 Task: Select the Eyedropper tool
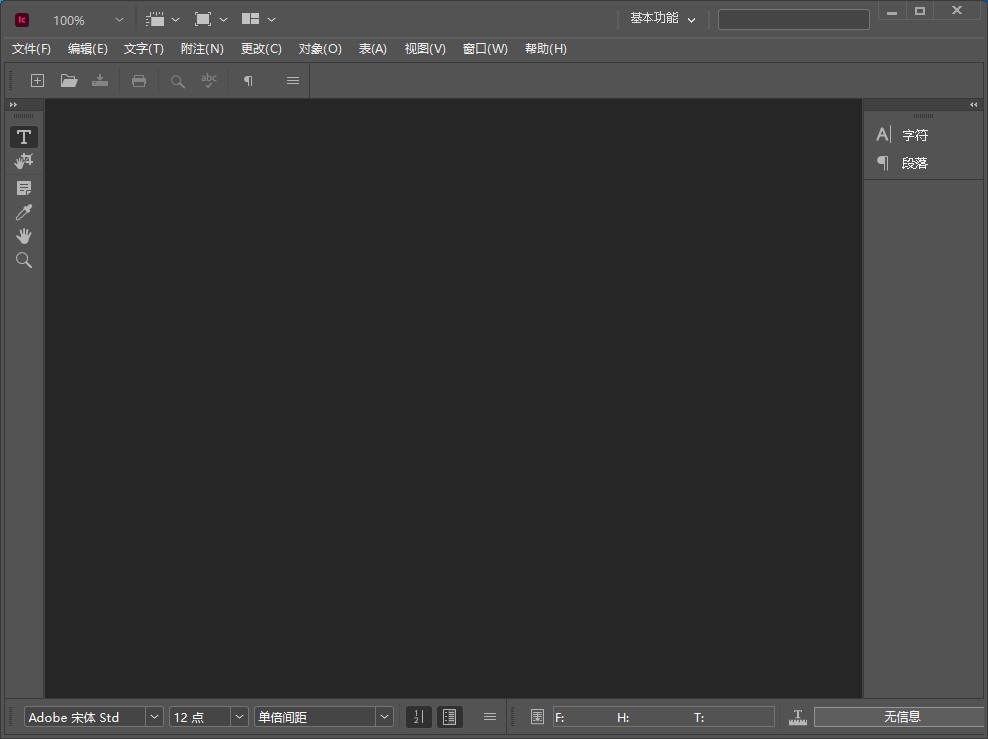pos(23,212)
